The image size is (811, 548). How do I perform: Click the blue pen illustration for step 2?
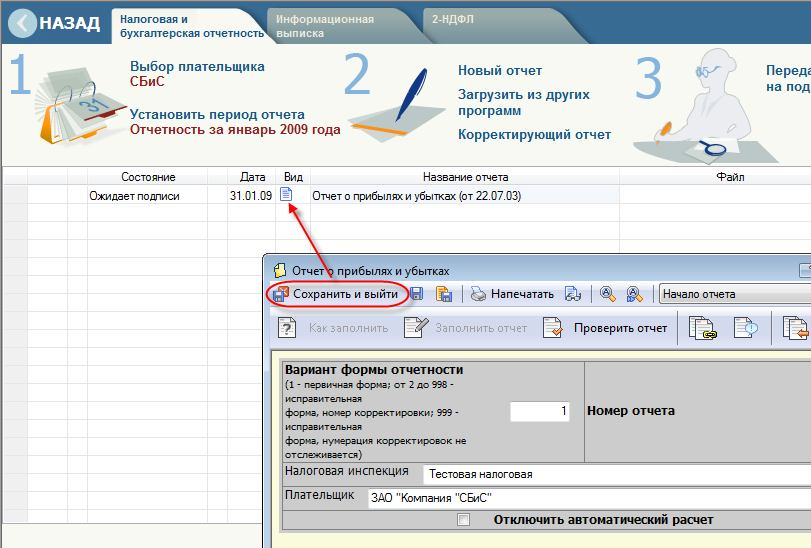398,106
